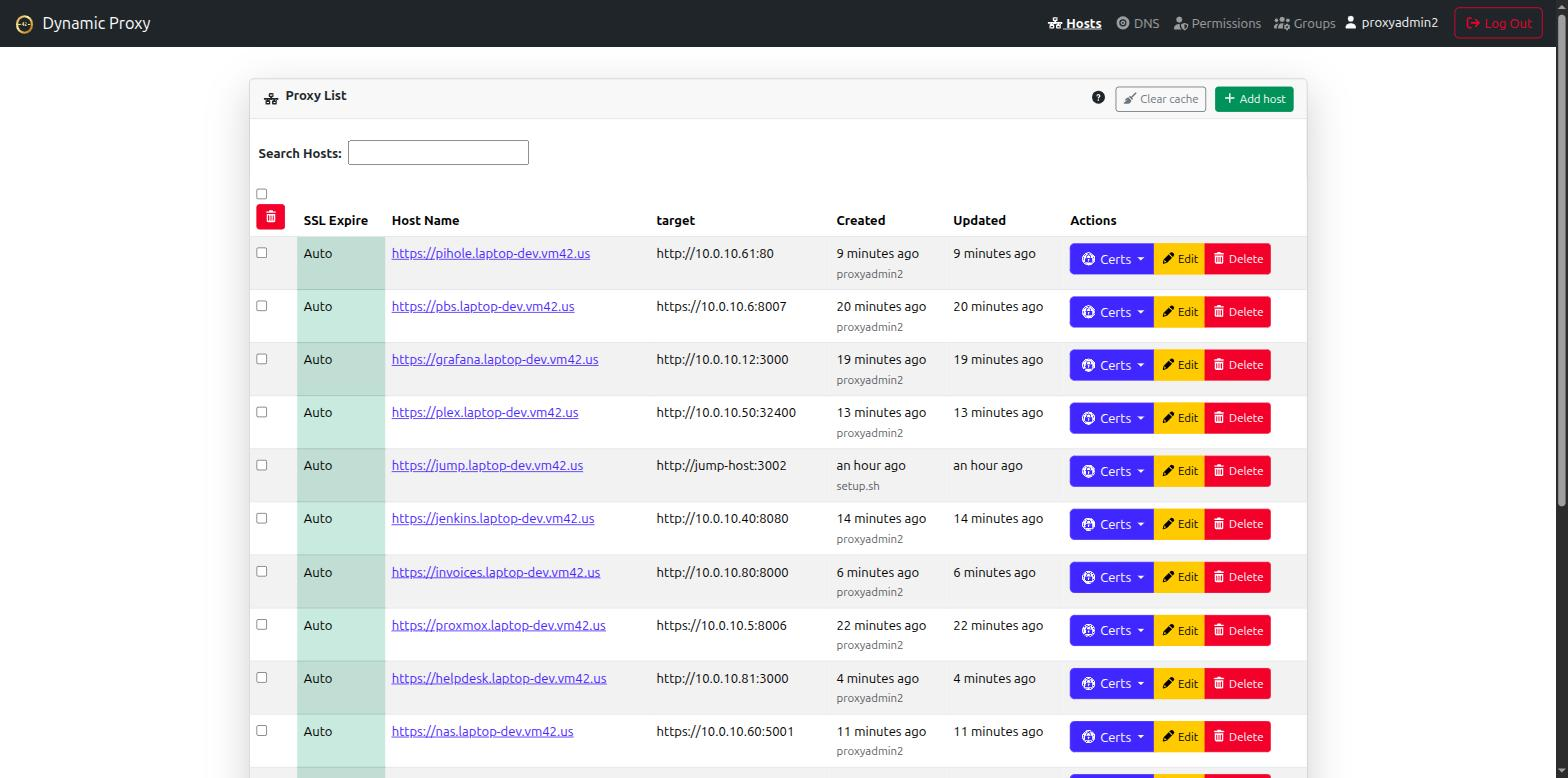Click the SSL Expire column header
The image size is (1568, 778).
(336, 220)
